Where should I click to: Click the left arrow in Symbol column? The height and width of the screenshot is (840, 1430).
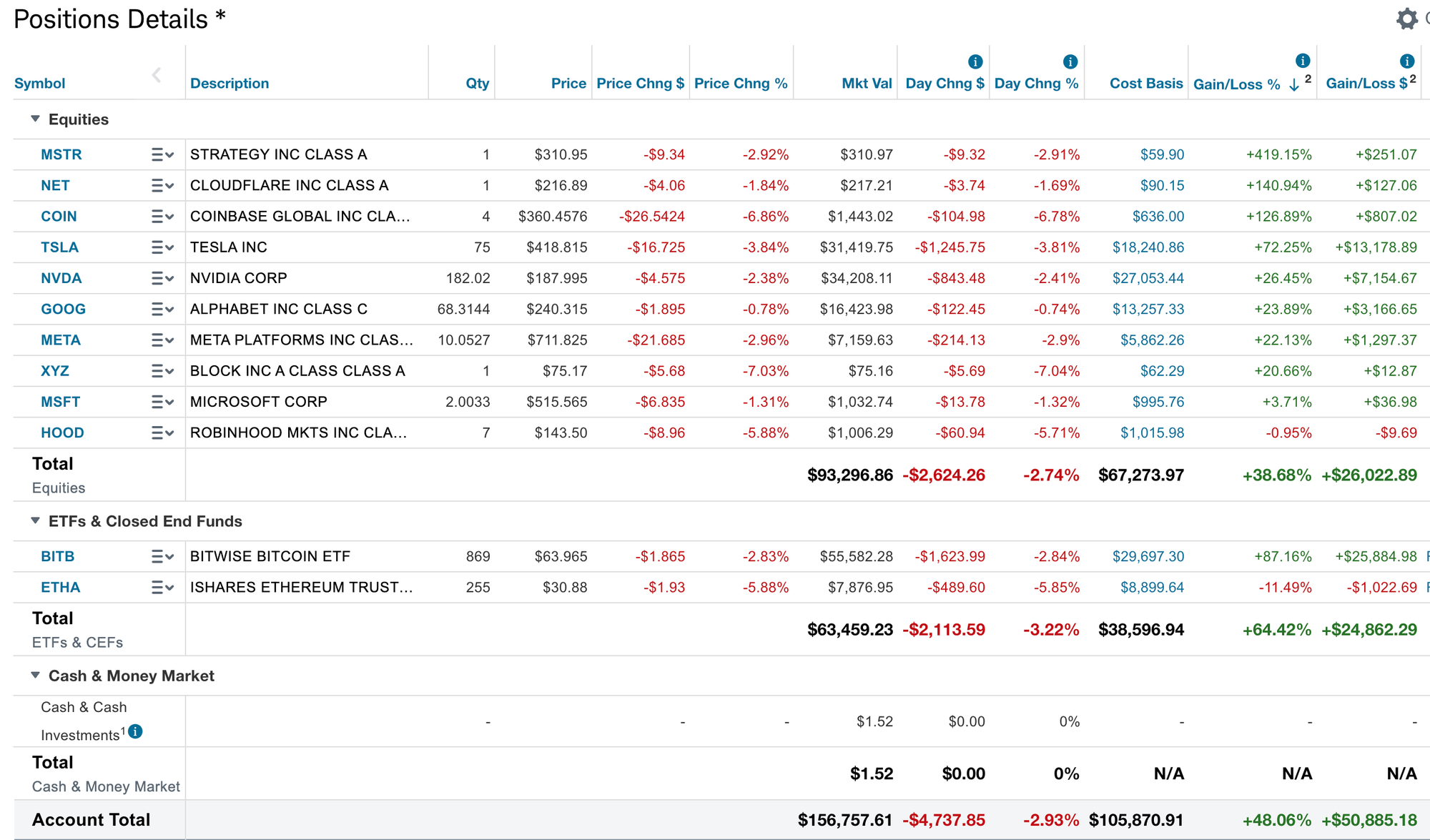tap(157, 75)
